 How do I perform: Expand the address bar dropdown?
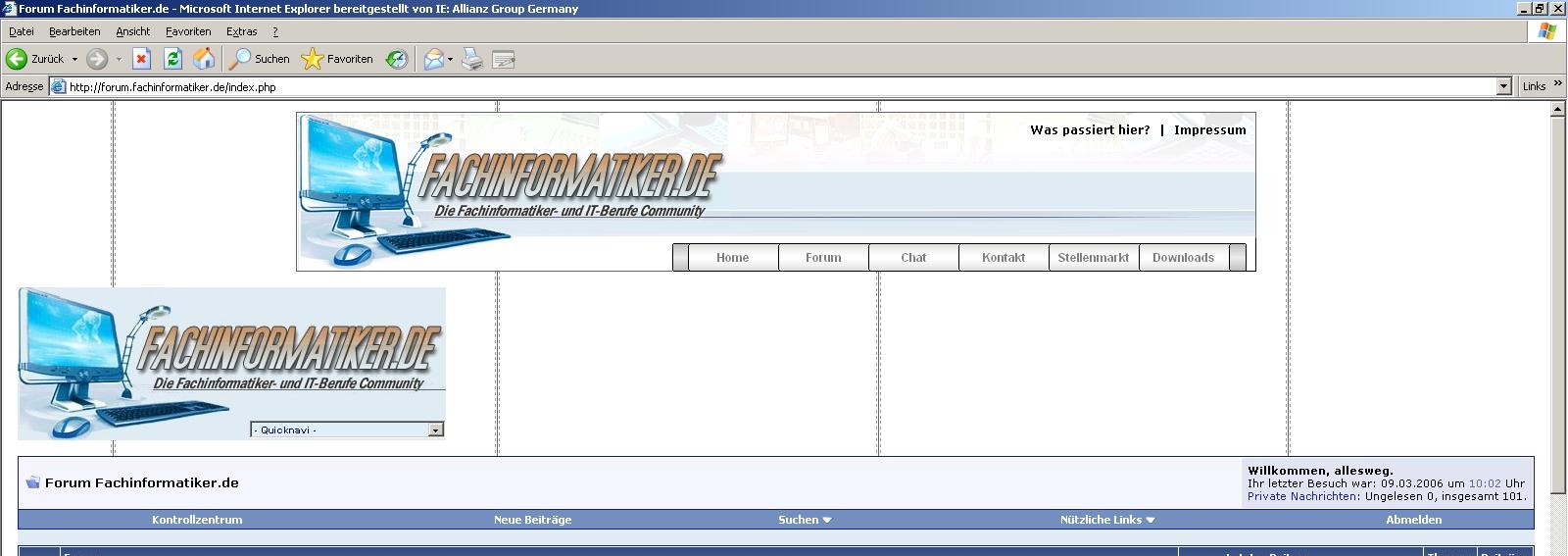point(1504,86)
